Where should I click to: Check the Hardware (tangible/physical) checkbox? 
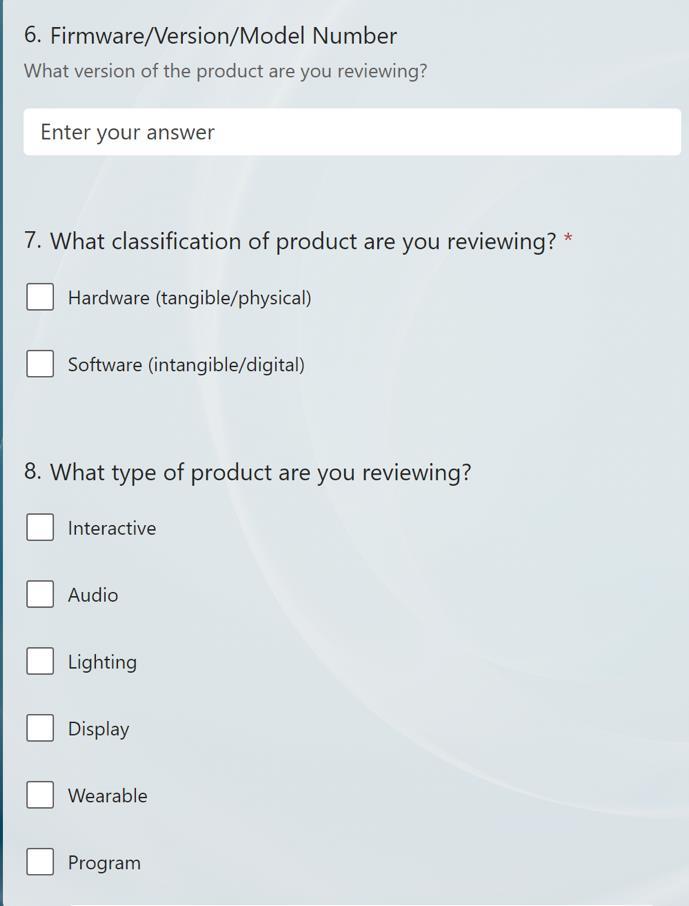click(40, 296)
